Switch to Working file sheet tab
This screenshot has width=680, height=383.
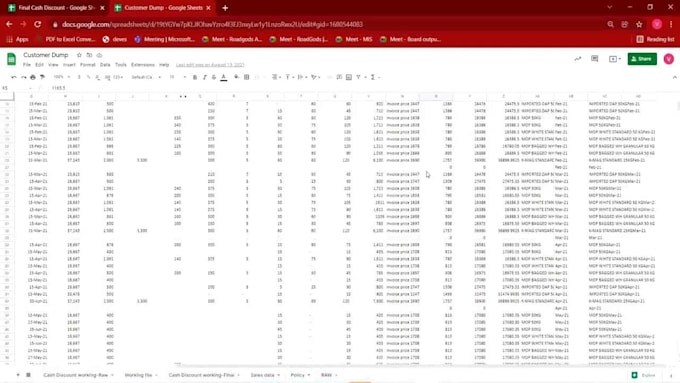[138, 375]
